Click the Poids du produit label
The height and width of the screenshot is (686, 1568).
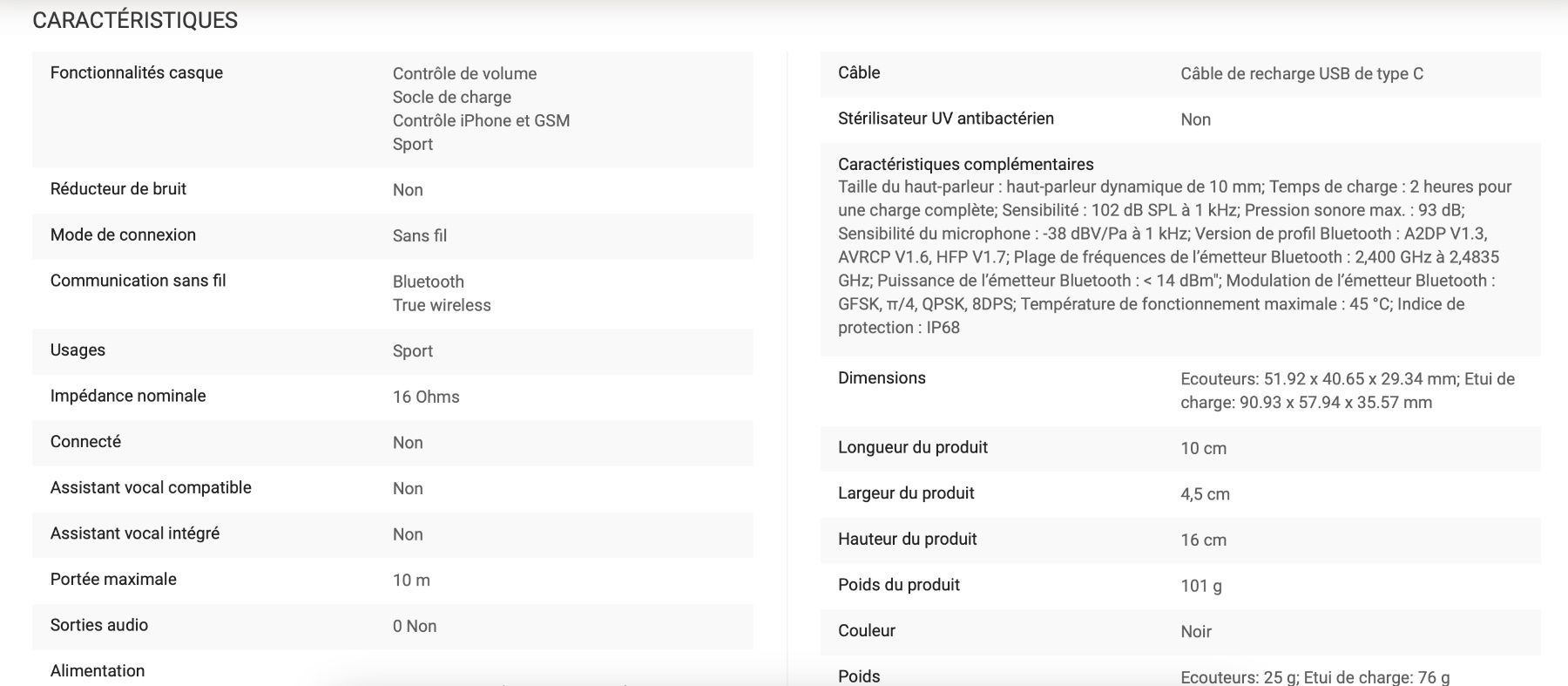899,585
